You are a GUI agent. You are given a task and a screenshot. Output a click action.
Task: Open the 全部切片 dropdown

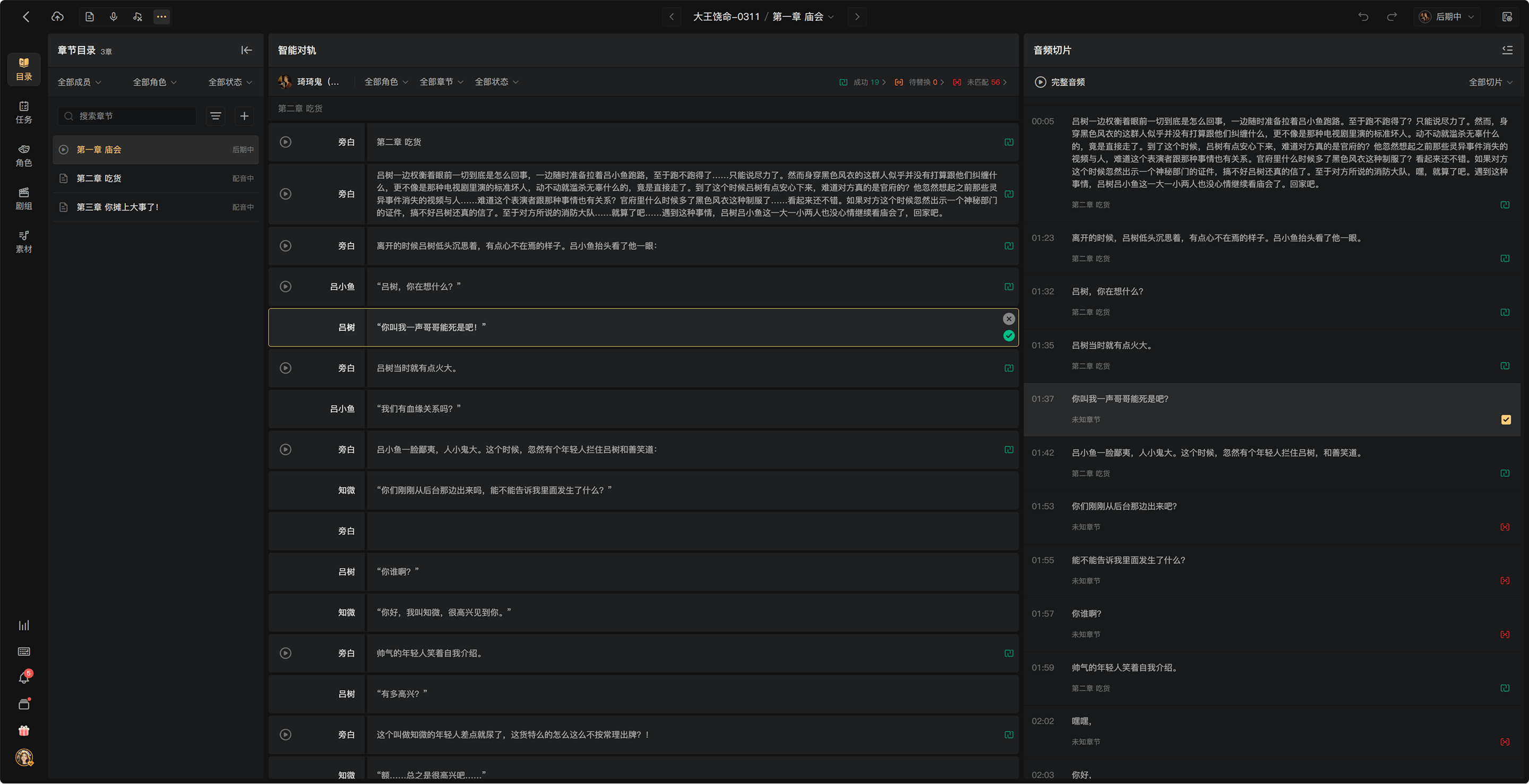click(x=1490, y=82)
